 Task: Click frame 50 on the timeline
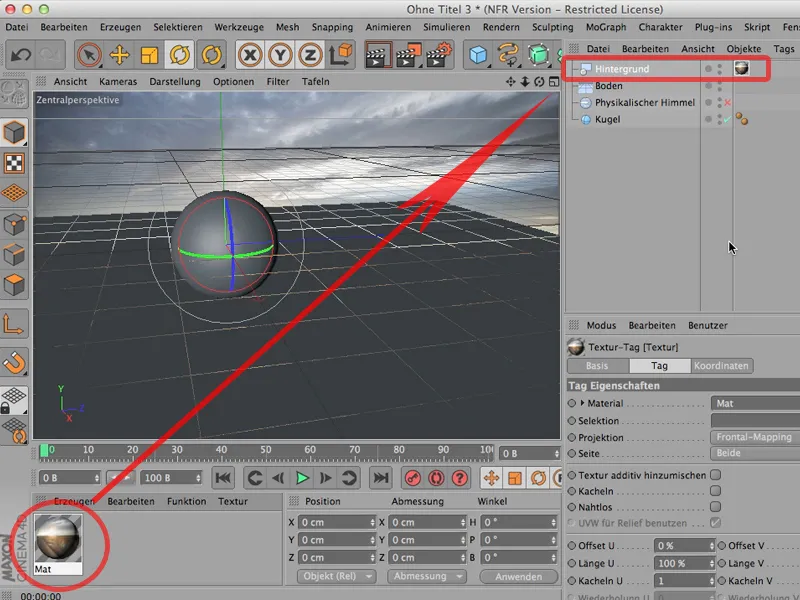click(x=265, y=450)
